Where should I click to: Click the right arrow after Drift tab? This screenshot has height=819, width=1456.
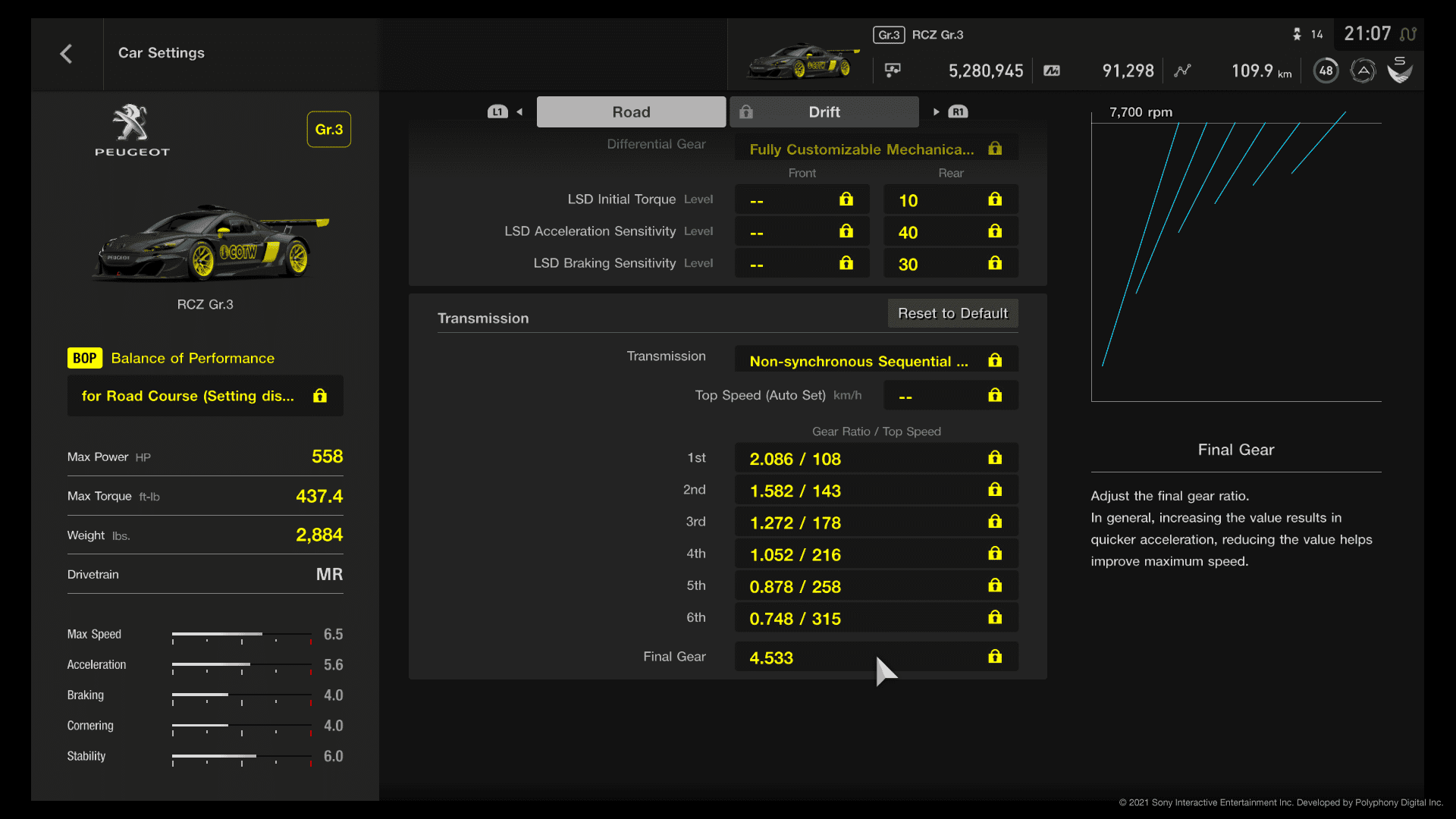936,112
